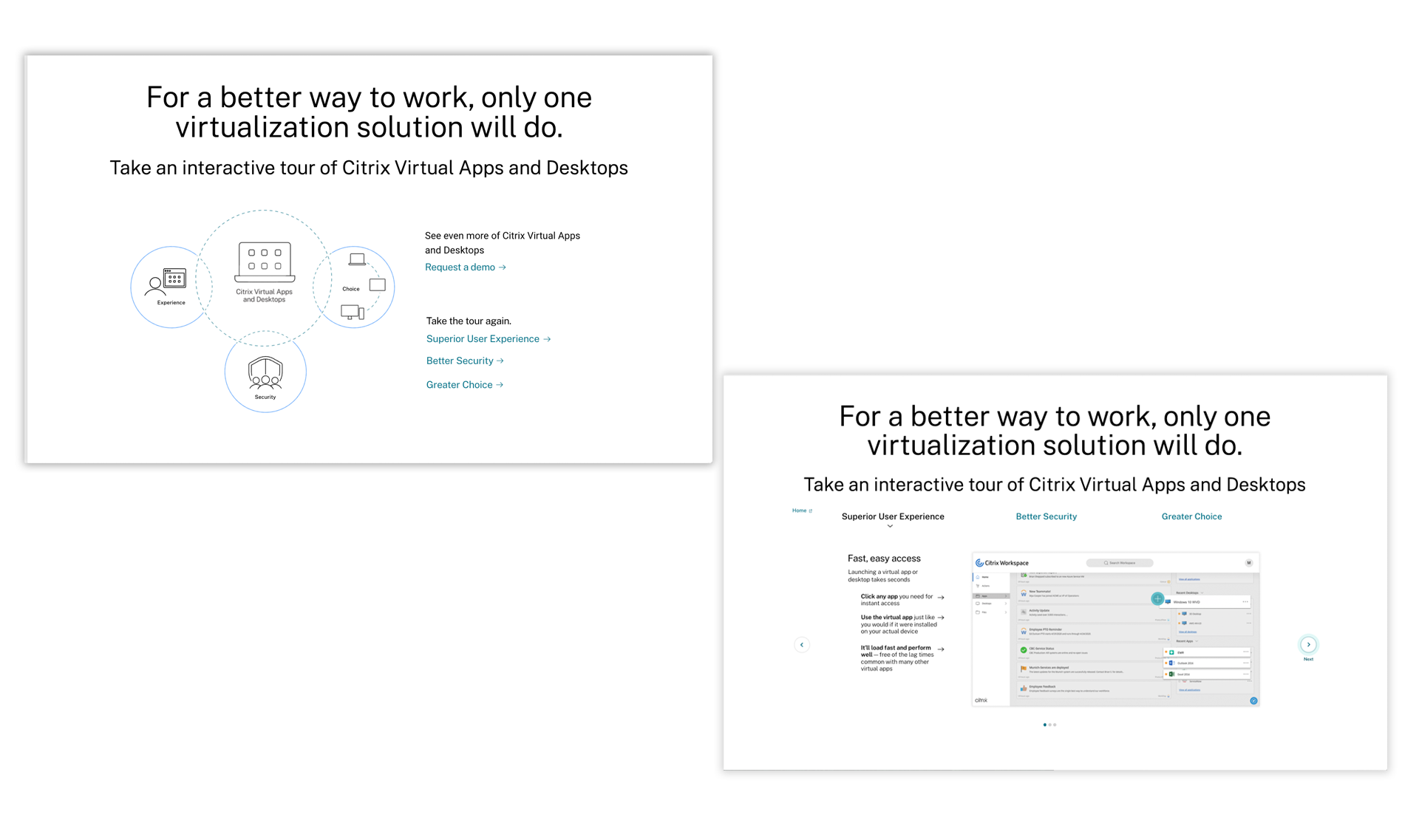Image resolution: width=1419 pixels, height=840 pixels.
Task: Click the teal plus hotspot in Workspace screenshot
Action: point(1157,599)
